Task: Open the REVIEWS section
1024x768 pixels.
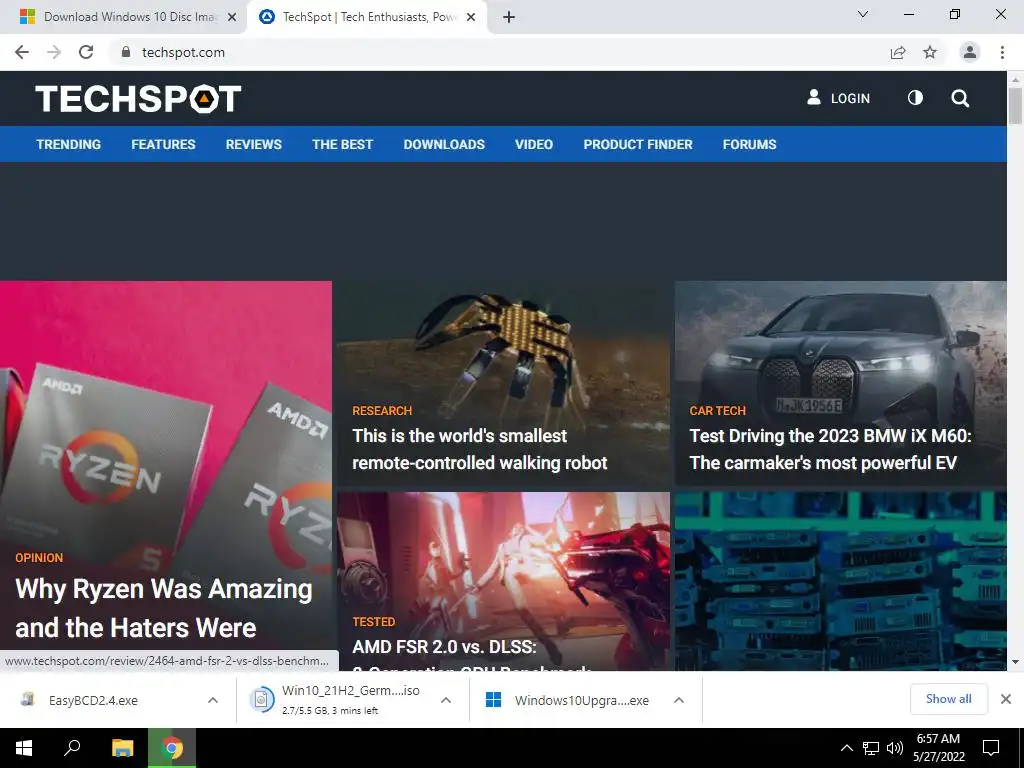Action: [x=253, y=144]
